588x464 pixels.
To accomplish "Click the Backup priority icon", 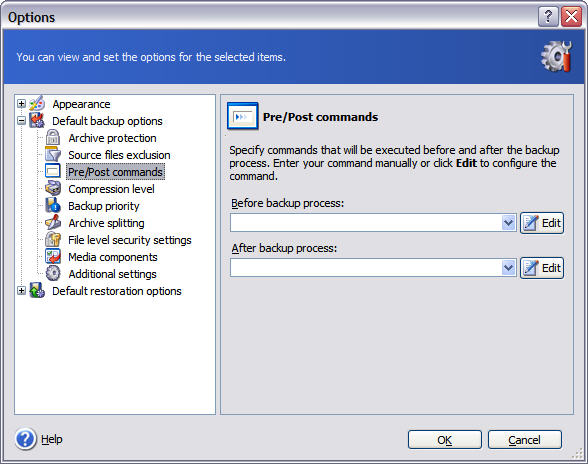I will click(x=52, y=206).
